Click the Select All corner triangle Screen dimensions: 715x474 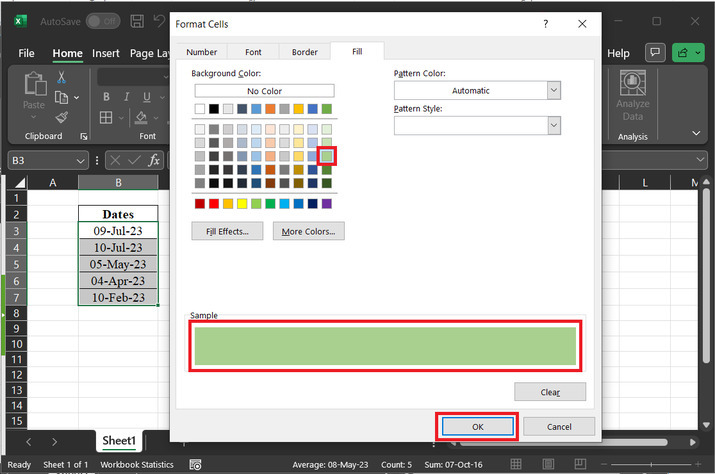20,183
